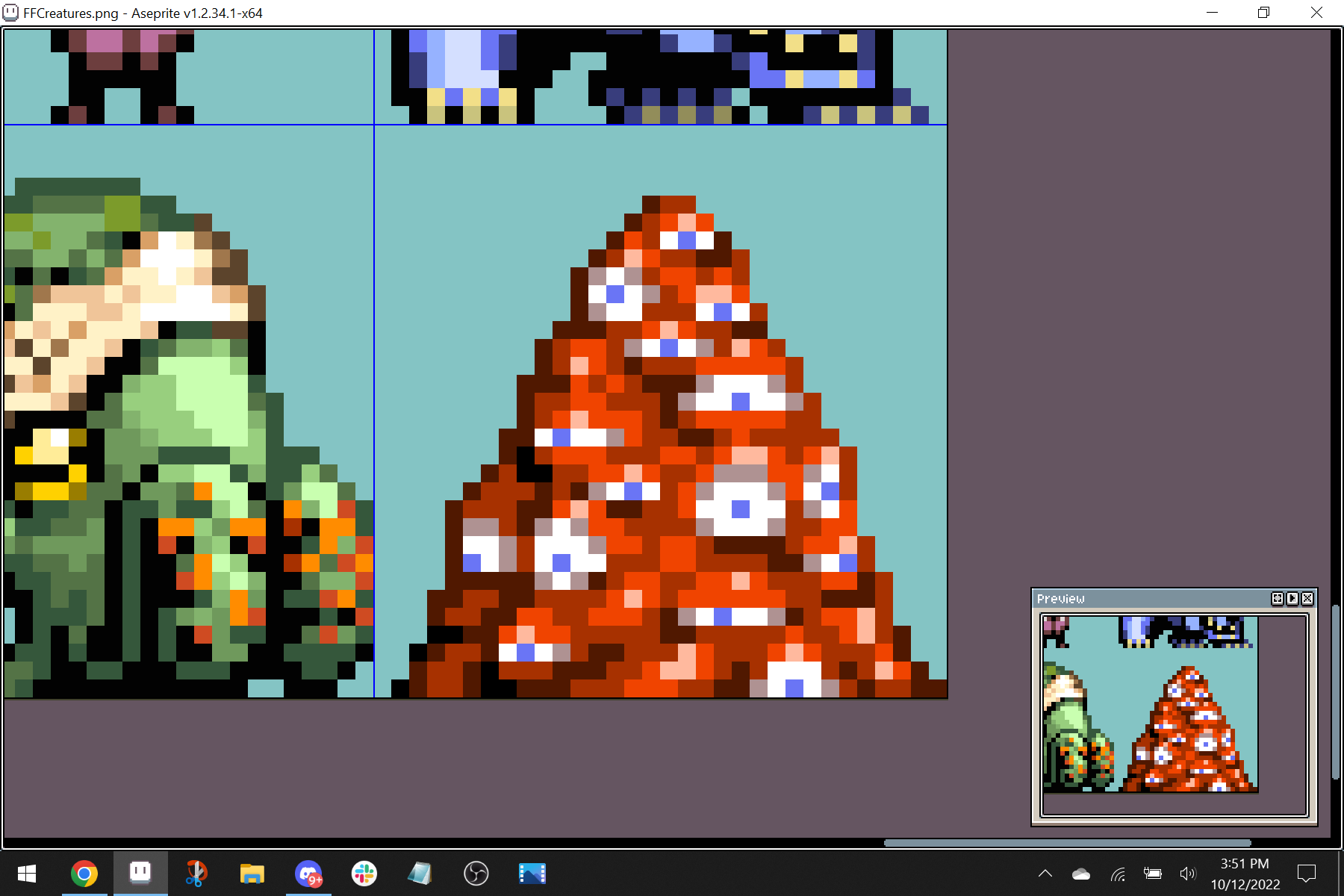Click the editor's vertical scrollbar
Image resolution: width=1344 pixels, height=896 pixels.
tap(1336, 691)
